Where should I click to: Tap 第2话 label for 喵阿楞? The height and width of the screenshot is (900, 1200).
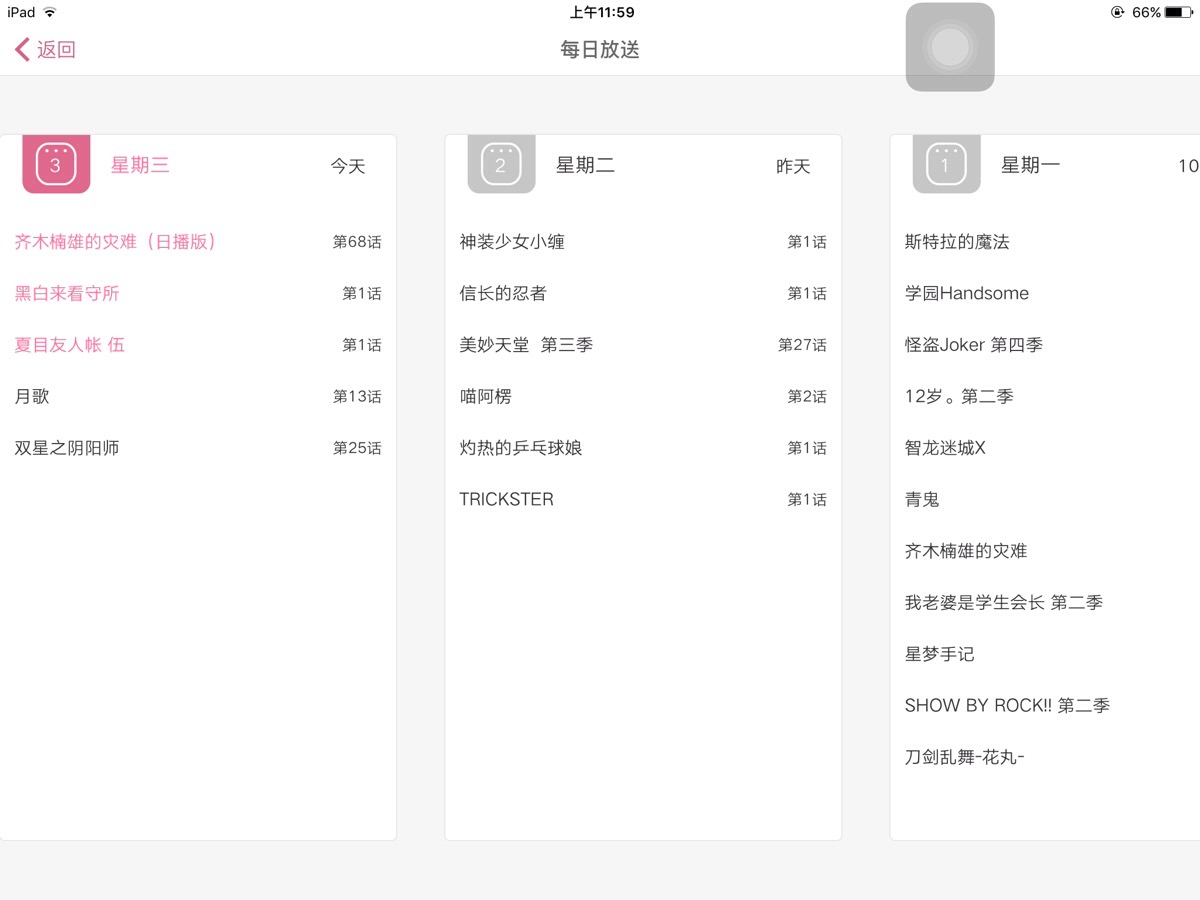pyautogui.click(x=807, y=396)
